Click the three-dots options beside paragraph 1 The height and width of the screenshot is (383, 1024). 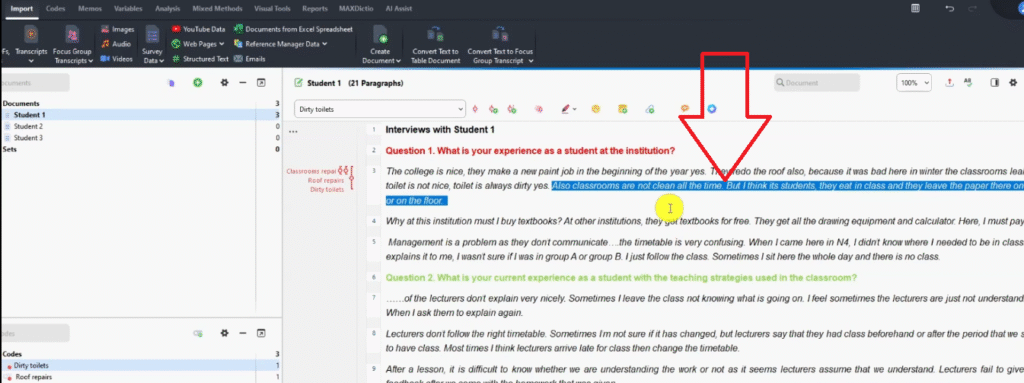tap(293, 131)
